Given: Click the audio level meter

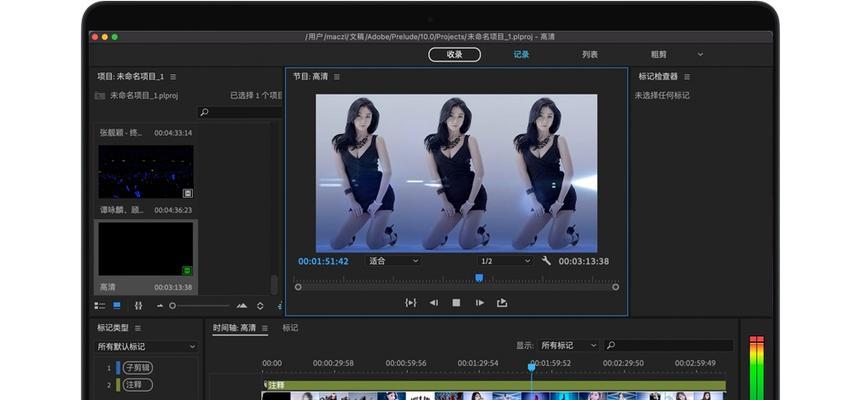Looking at the screenshot, I should 757,368.
